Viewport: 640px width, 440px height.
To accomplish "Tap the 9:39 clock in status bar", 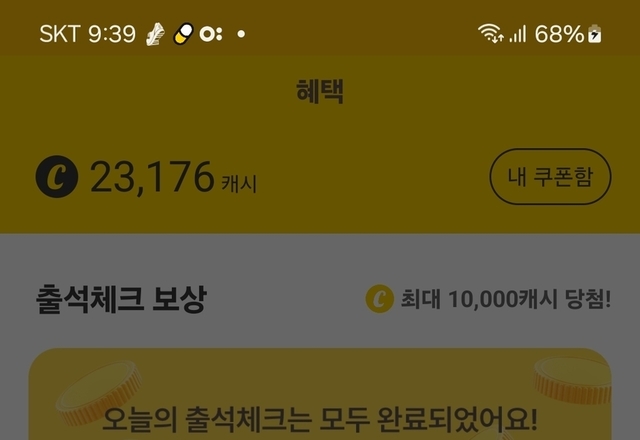I will 112,34.
